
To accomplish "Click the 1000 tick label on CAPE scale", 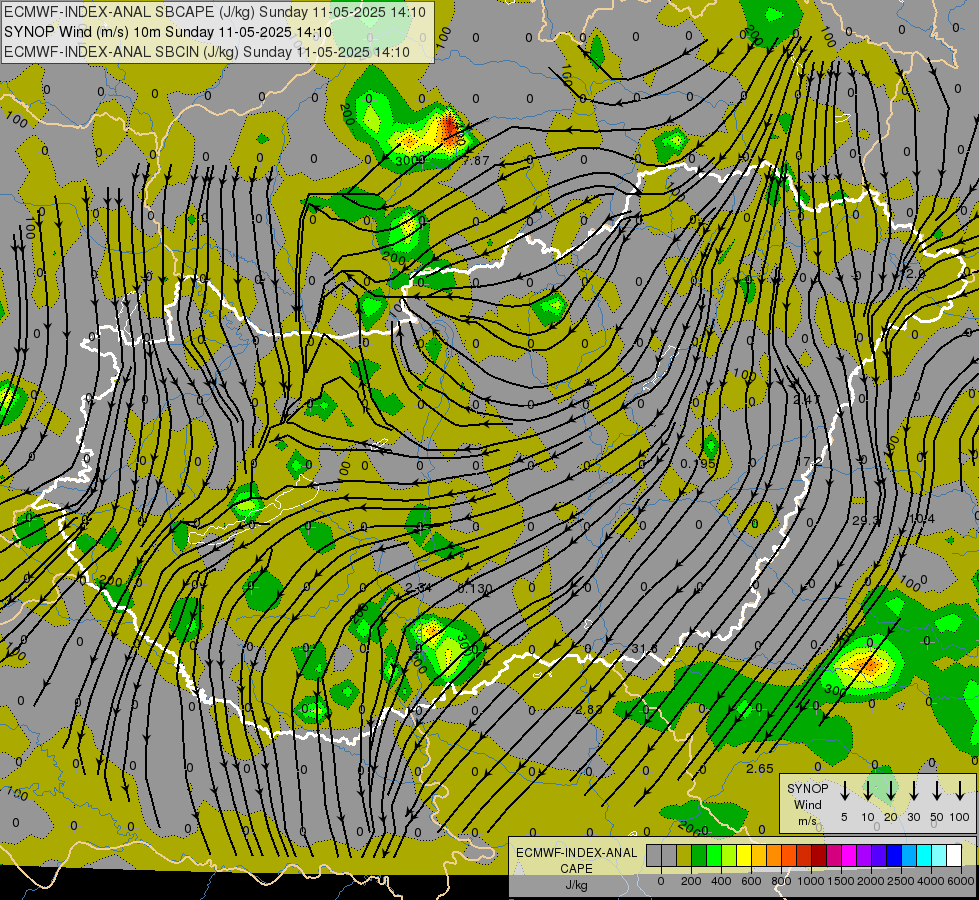I will pyautogui.click(x=811, y=881).
